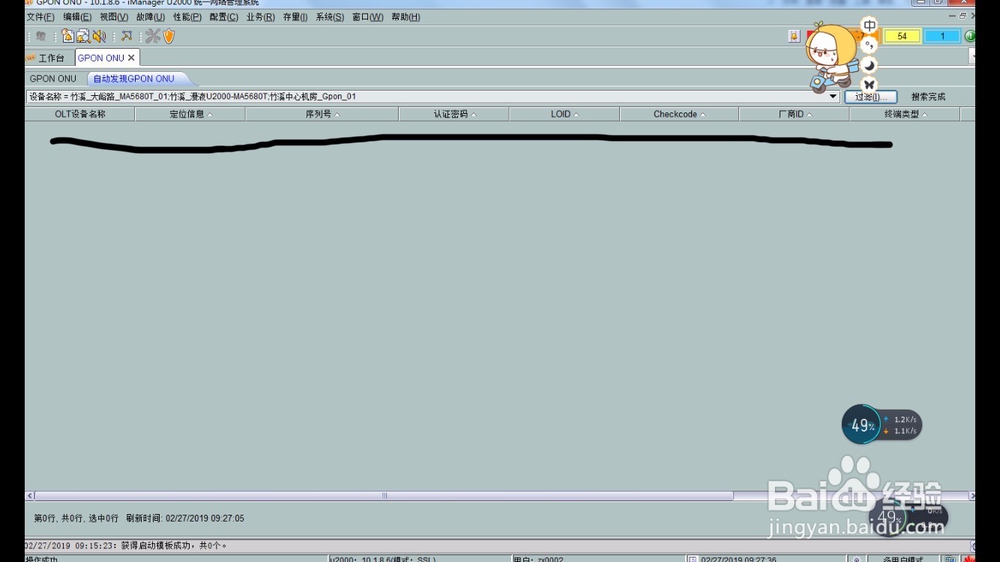The image size is (1000, 562).
Task: Open the 配置(C) menu
Action: point(224,17)
